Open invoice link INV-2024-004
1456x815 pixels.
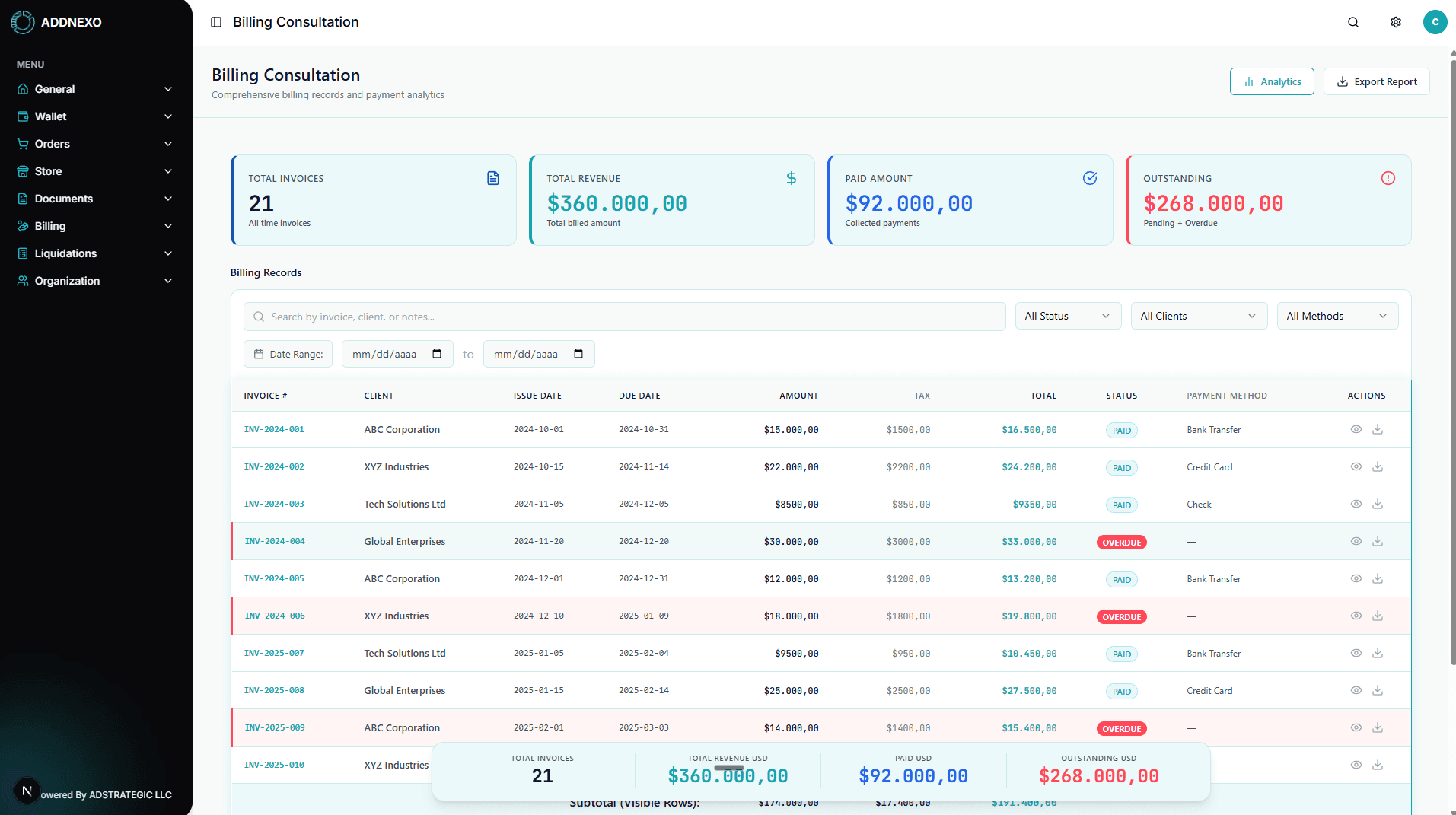tap(275, 541)
